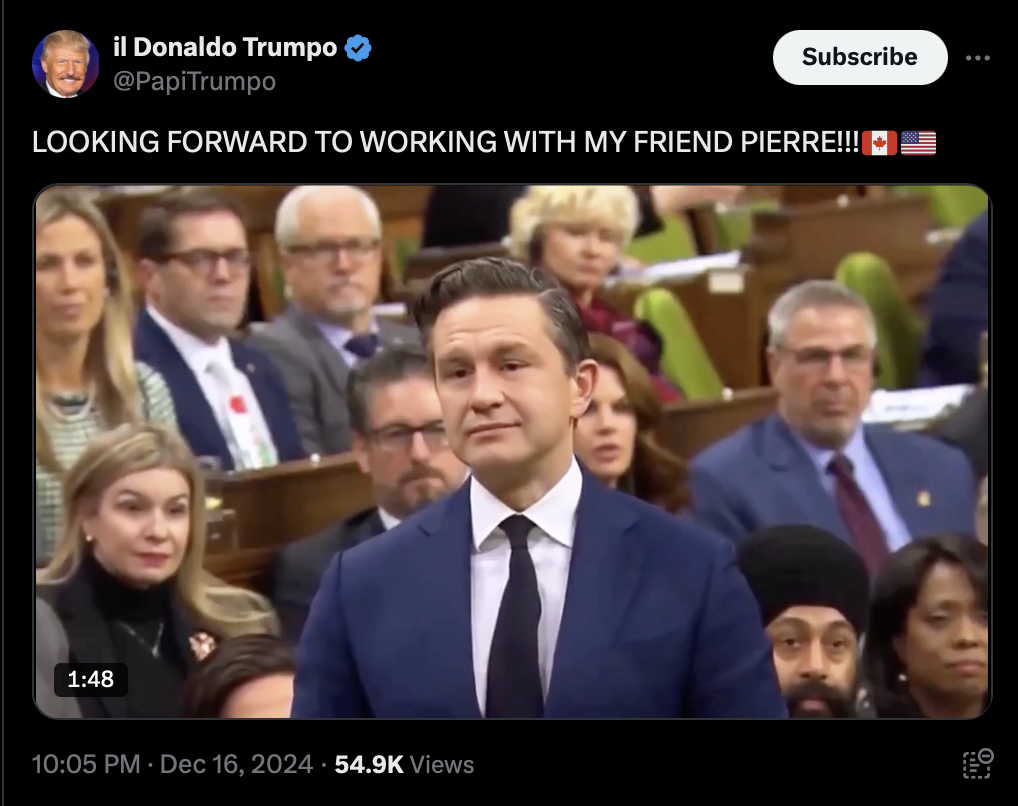Click the Dec 16, 2024 date
Image resolution: width=1018 pixels, height=806 pixels.
click(x=236, y=764)
